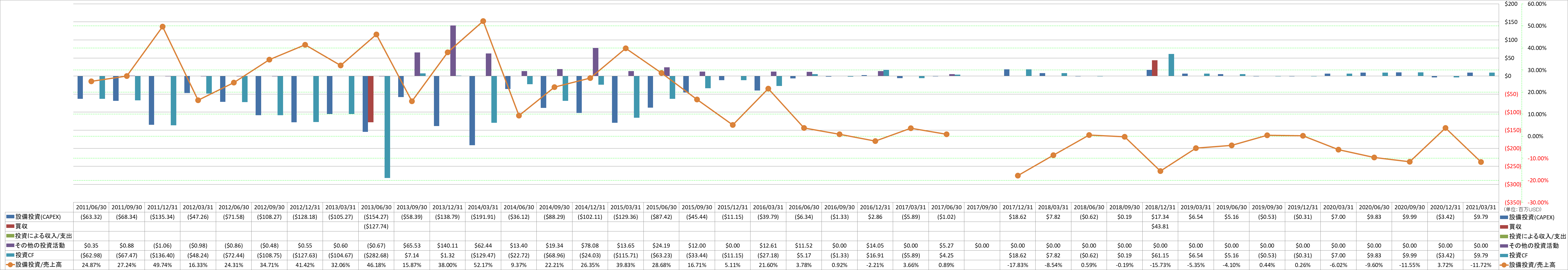The height and width of the screenshot is (270, 1568).
Task: Select the 52.17% ratio cell
Action: 483,265
